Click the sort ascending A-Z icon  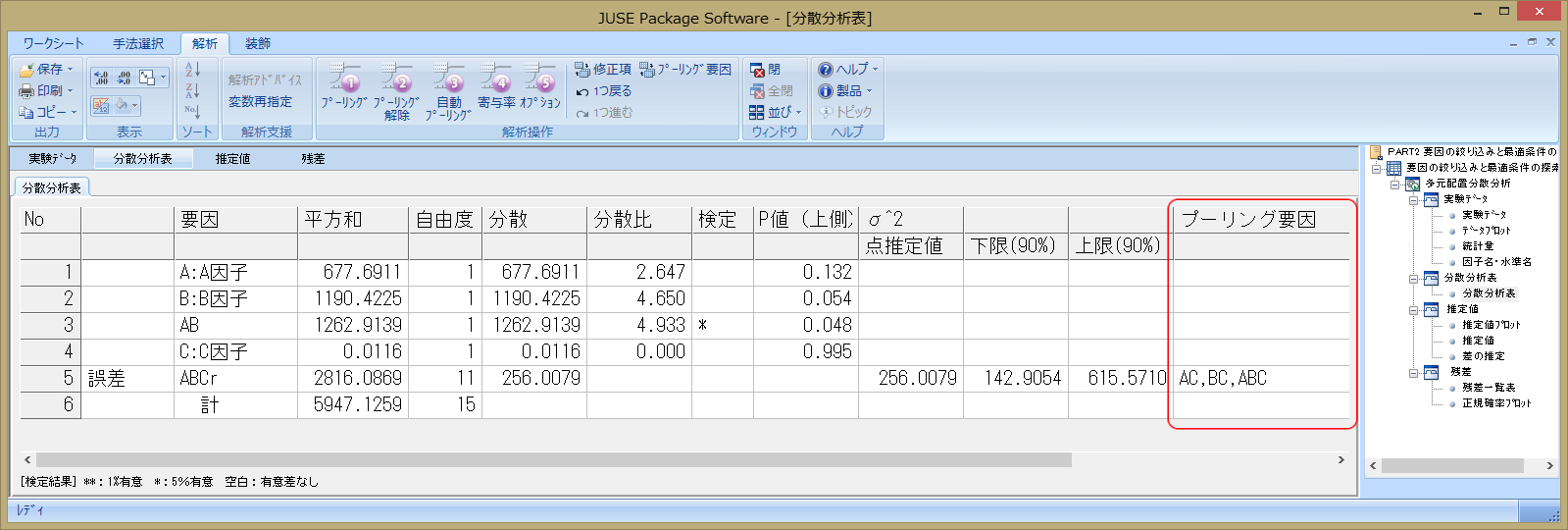192,69
